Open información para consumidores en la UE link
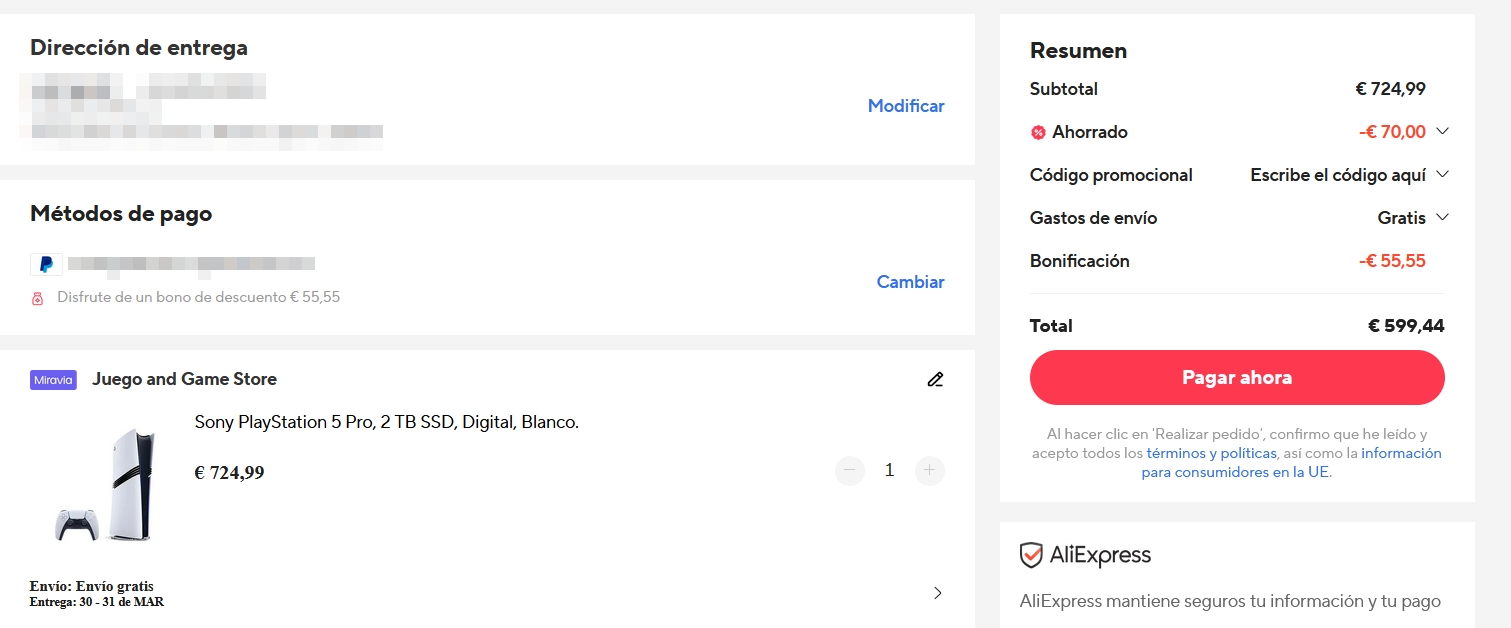Screen dimensions: 1511x628 1290,462
